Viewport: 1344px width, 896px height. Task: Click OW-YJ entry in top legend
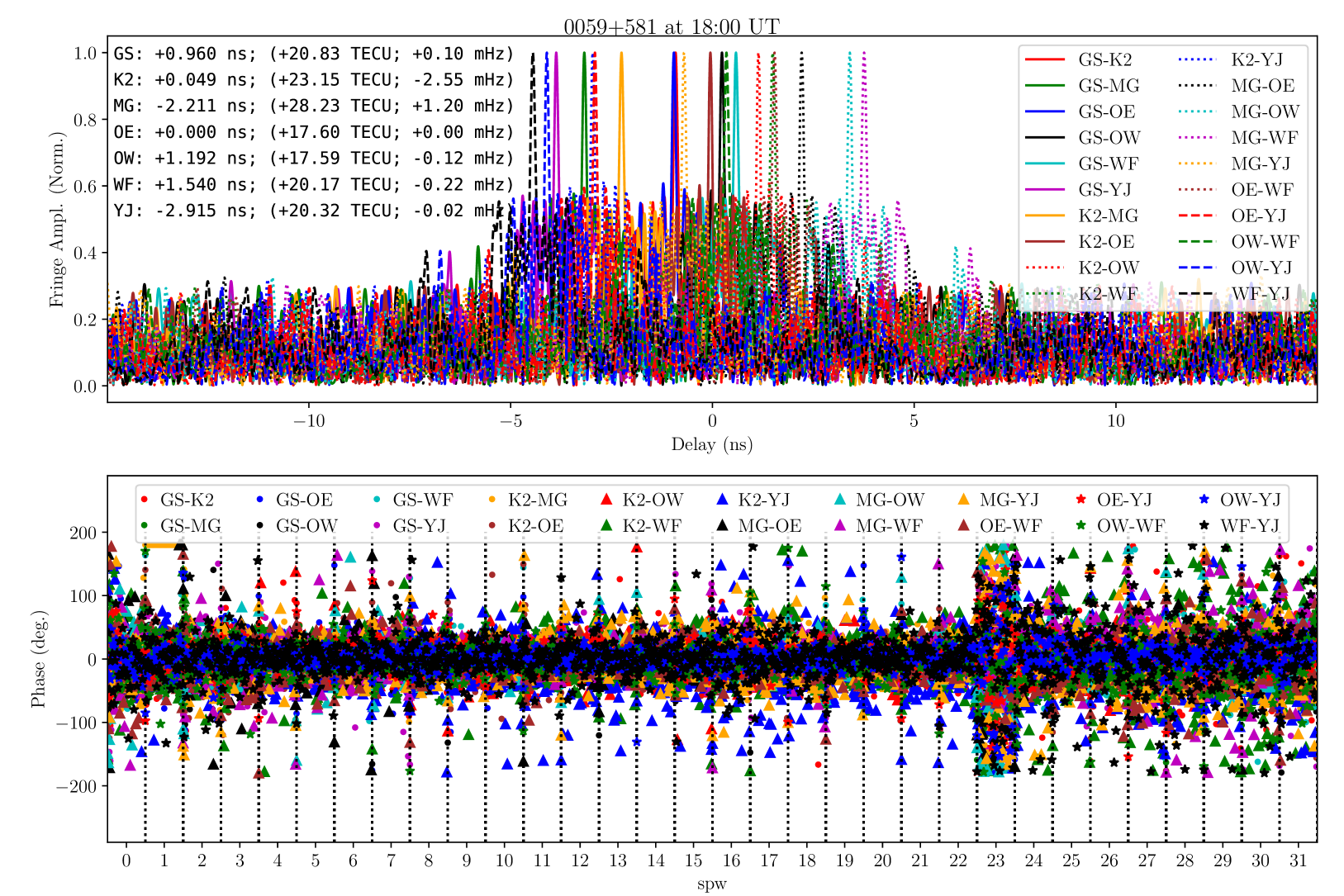tap(1236, 268)
